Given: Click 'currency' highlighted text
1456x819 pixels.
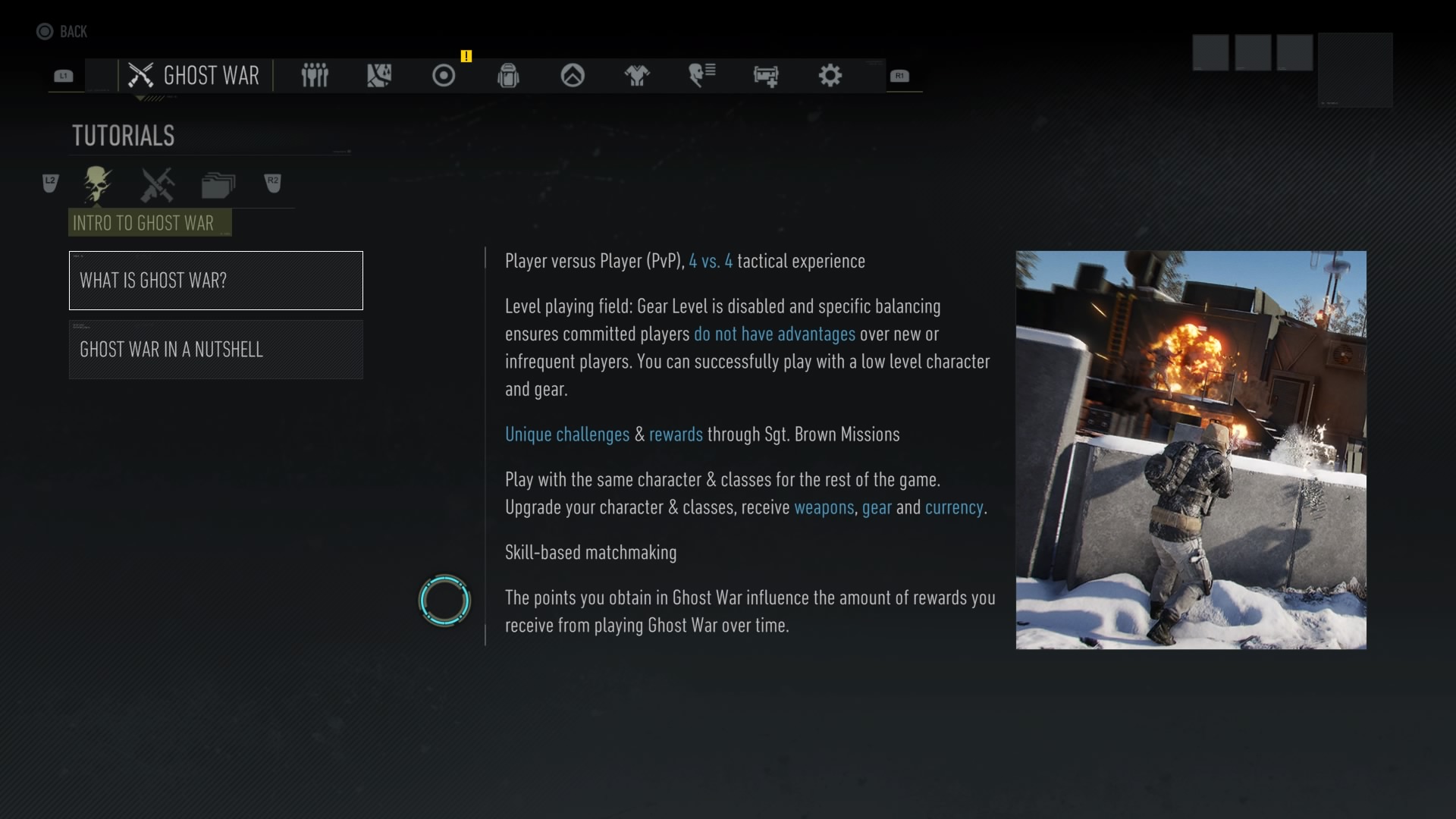Looking at the screenshot, I should [x=954, y=508].
